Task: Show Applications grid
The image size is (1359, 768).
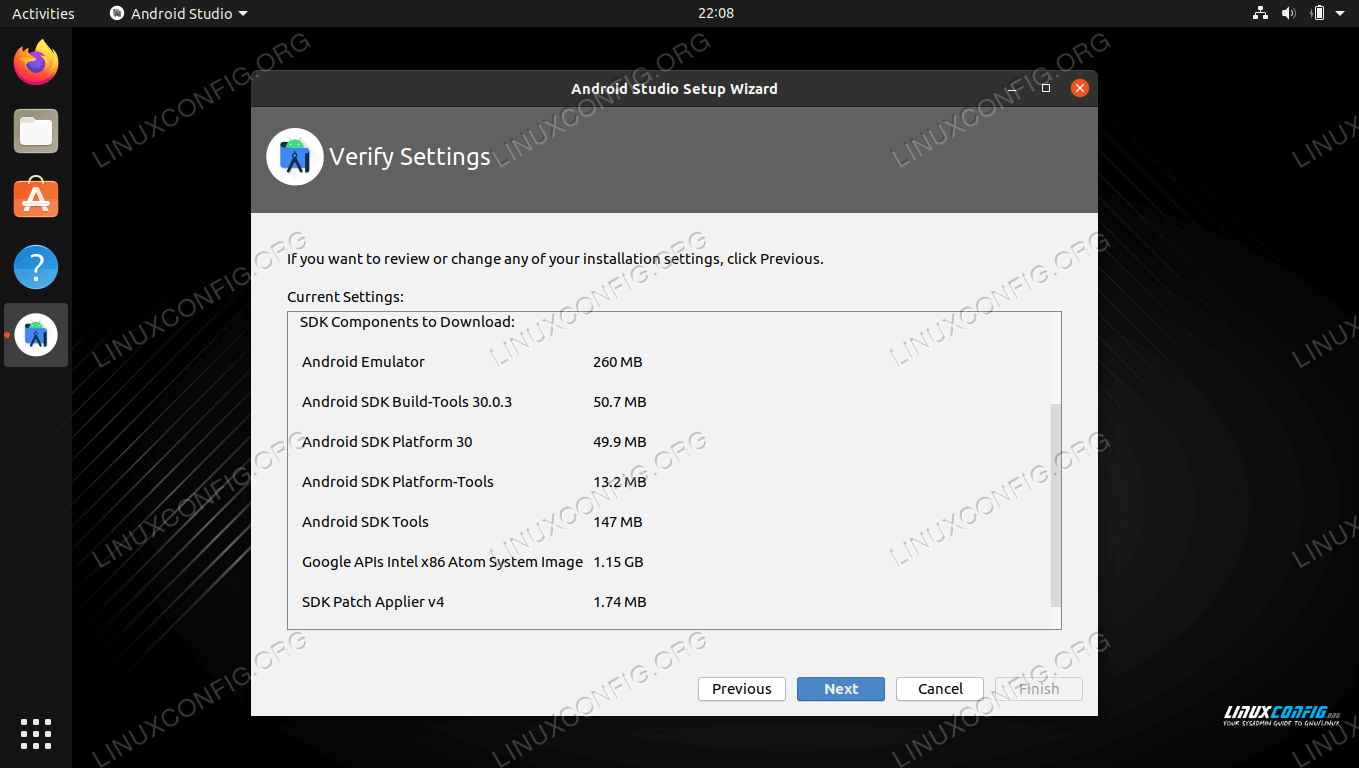Action: (36, 733)
